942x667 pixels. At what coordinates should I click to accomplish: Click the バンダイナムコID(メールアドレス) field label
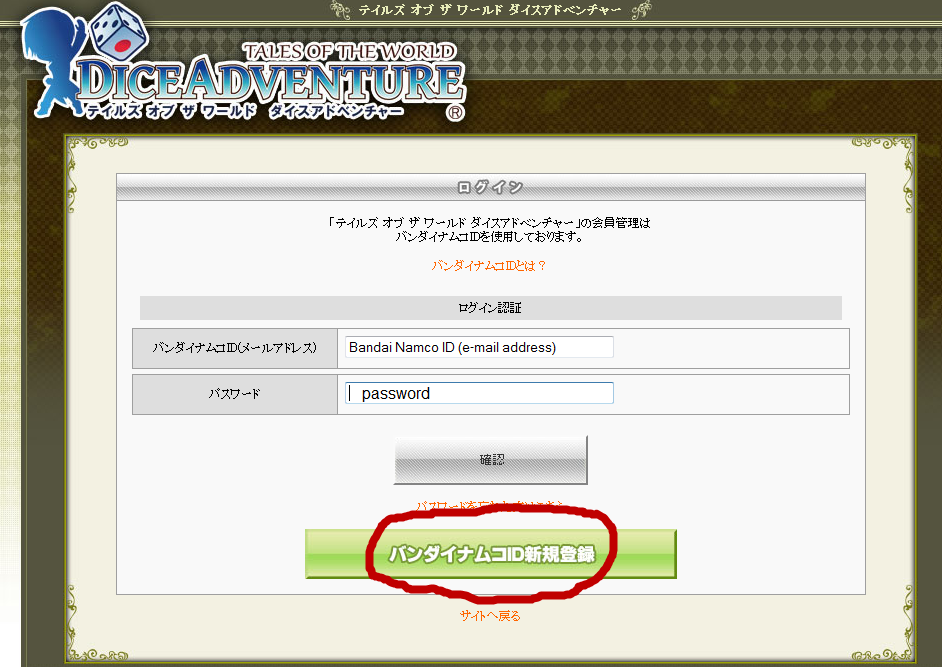click(235, 348)
